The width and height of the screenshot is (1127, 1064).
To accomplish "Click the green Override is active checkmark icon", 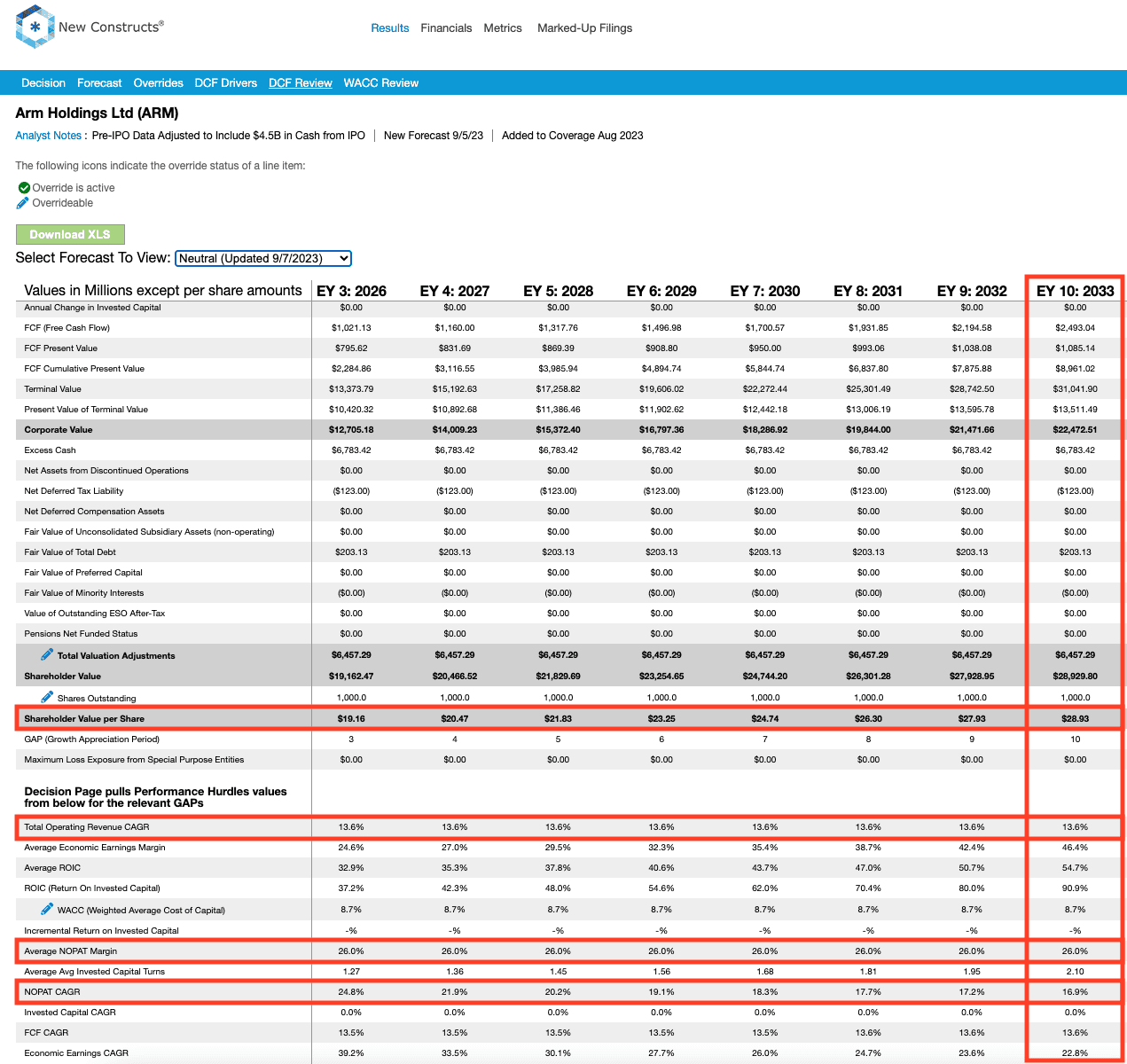I will coord(24,188).
